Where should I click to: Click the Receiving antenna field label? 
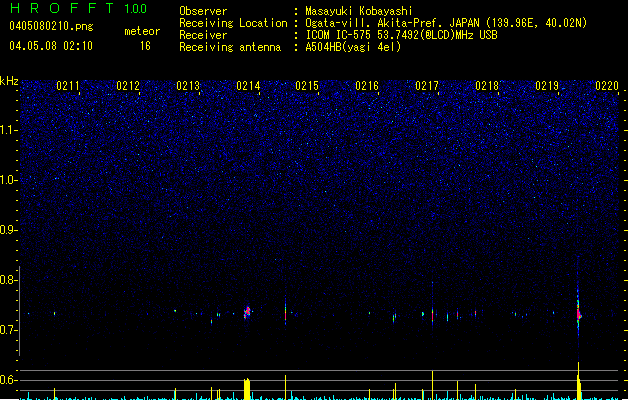tap(230, 47)
